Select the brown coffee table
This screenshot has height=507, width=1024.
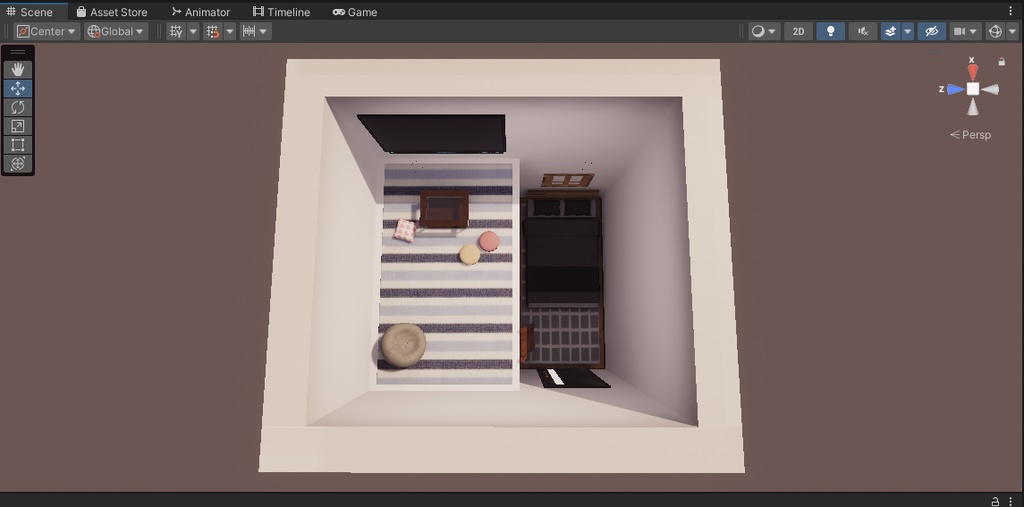coord(444,209)
